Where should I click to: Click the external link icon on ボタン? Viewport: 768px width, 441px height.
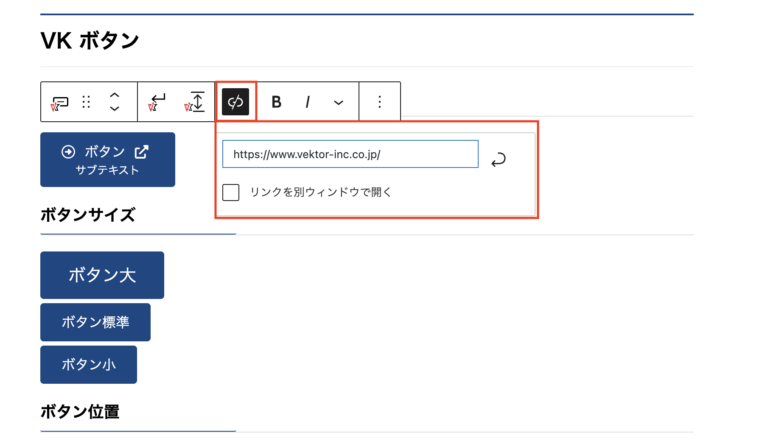click(x=142, y=152)
